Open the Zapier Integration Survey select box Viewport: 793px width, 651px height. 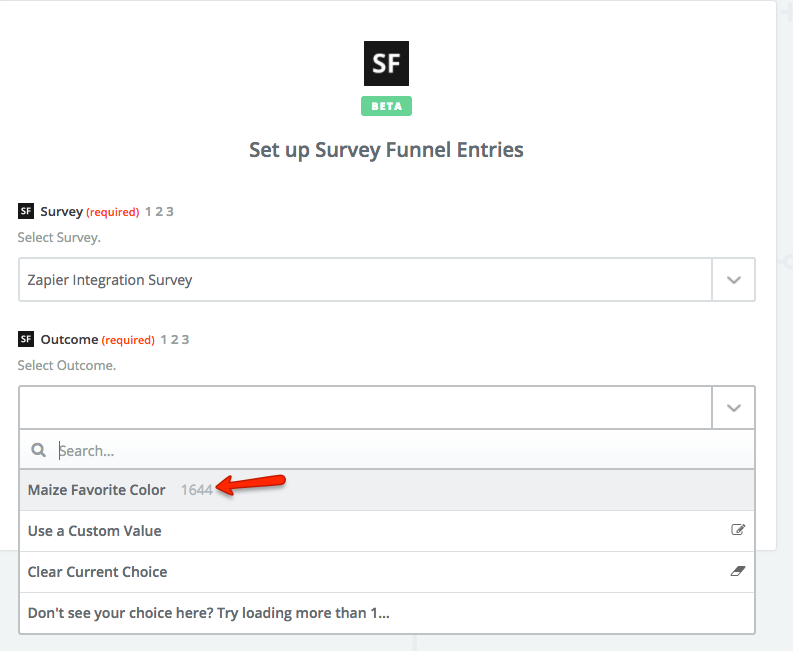(x=365, y=280)
